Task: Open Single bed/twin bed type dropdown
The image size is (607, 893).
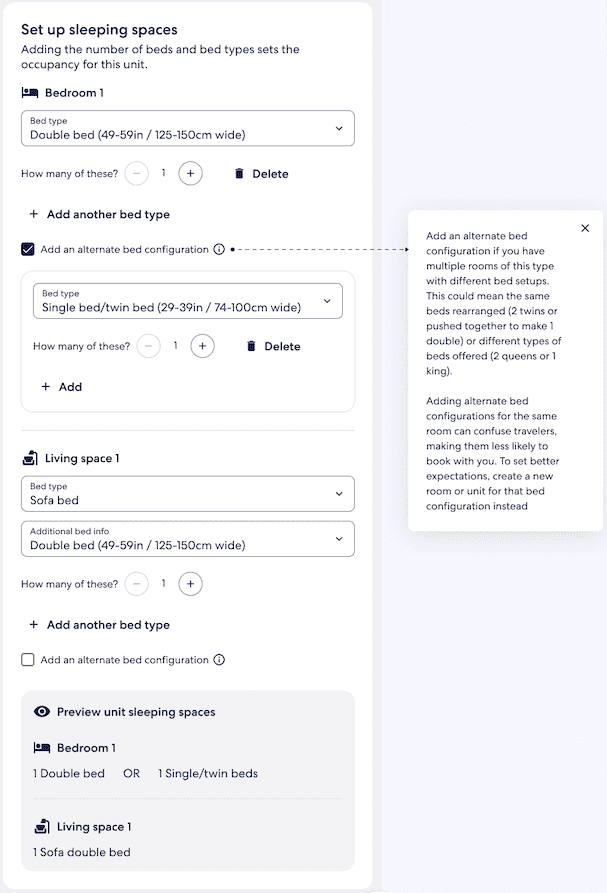Action: (187, 302)
